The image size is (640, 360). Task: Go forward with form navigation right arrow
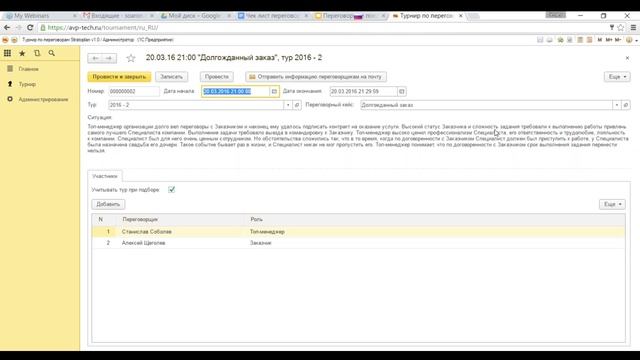pyautogui.click(x=109, y=58)
